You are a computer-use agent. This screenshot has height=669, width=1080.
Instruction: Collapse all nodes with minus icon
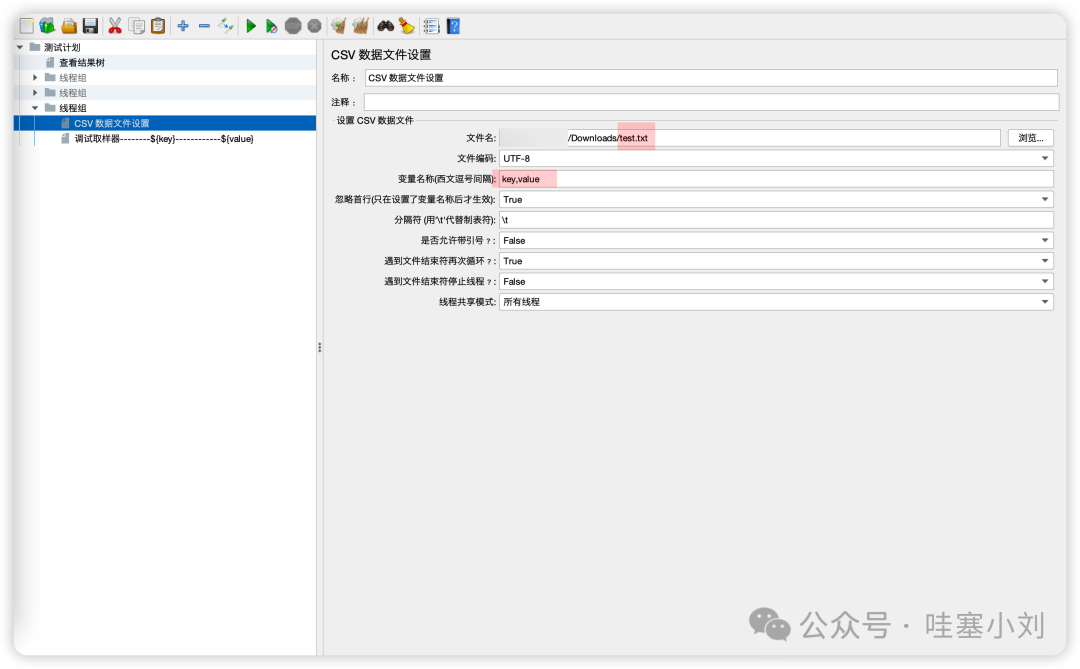[x=205, y=26]
